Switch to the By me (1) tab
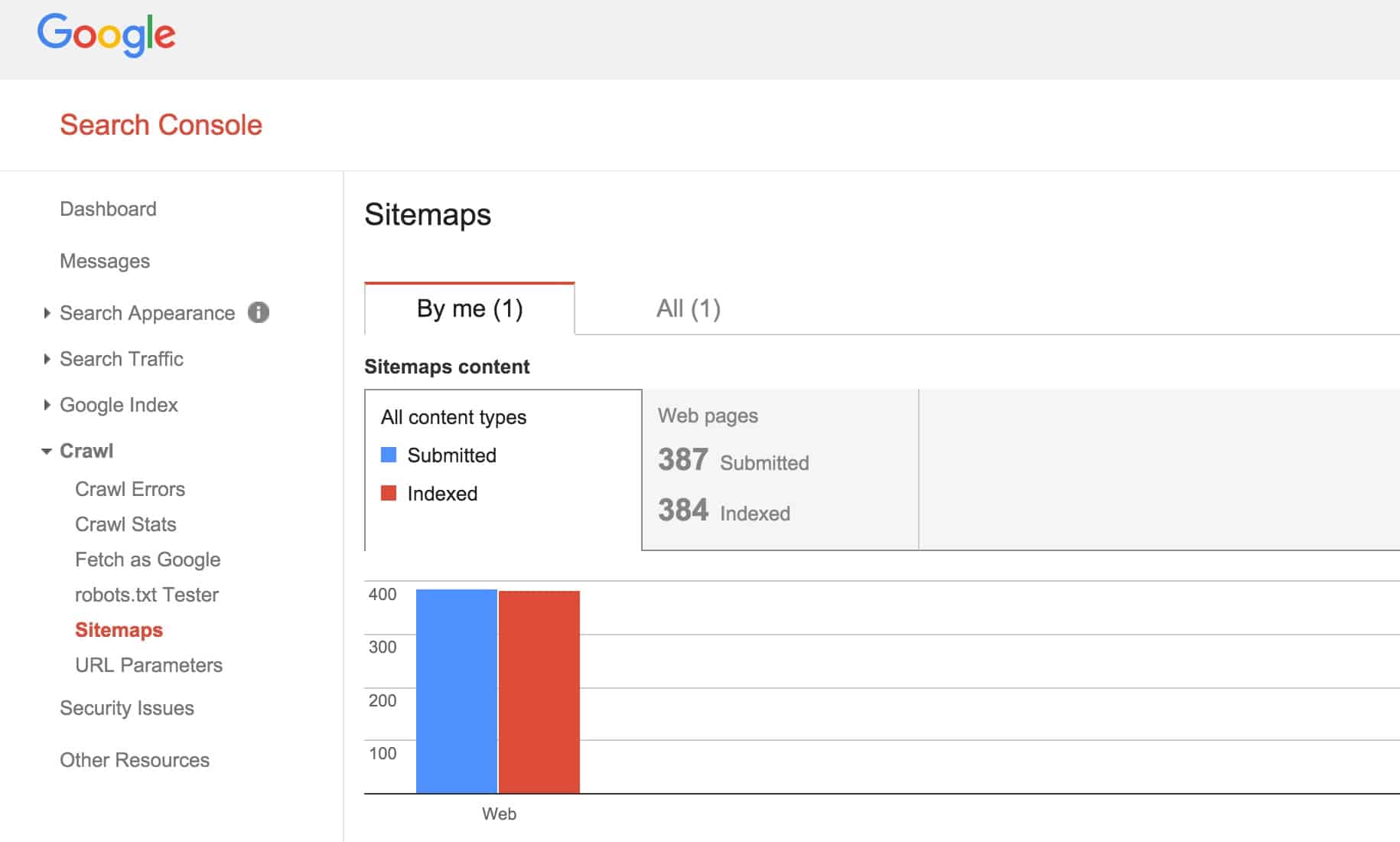The height and width of the screenshot is (842, 1400). pyautogui.click(x=470, y=308)
